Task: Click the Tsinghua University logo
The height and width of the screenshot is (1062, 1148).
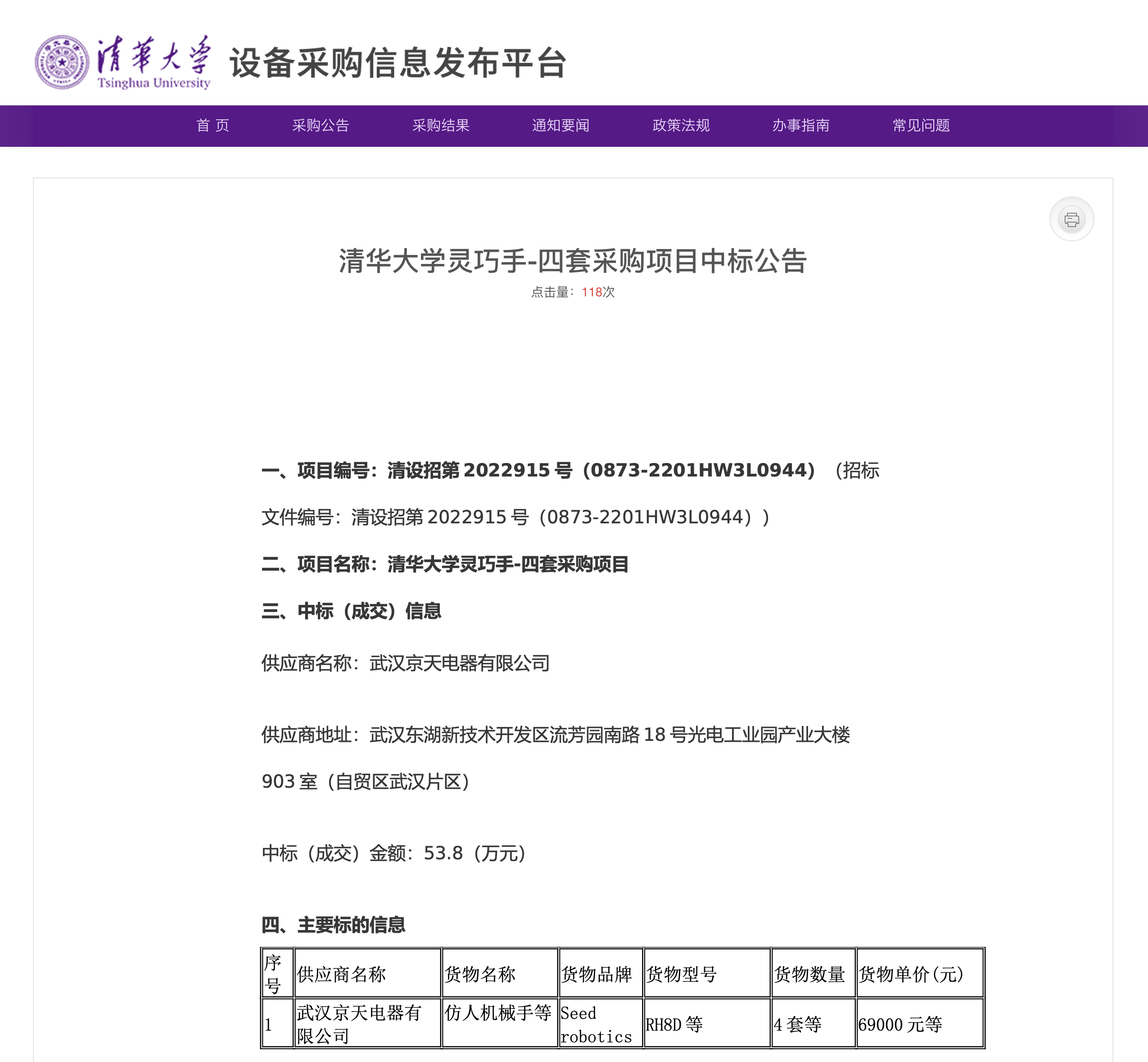Action: pos(122,62)
